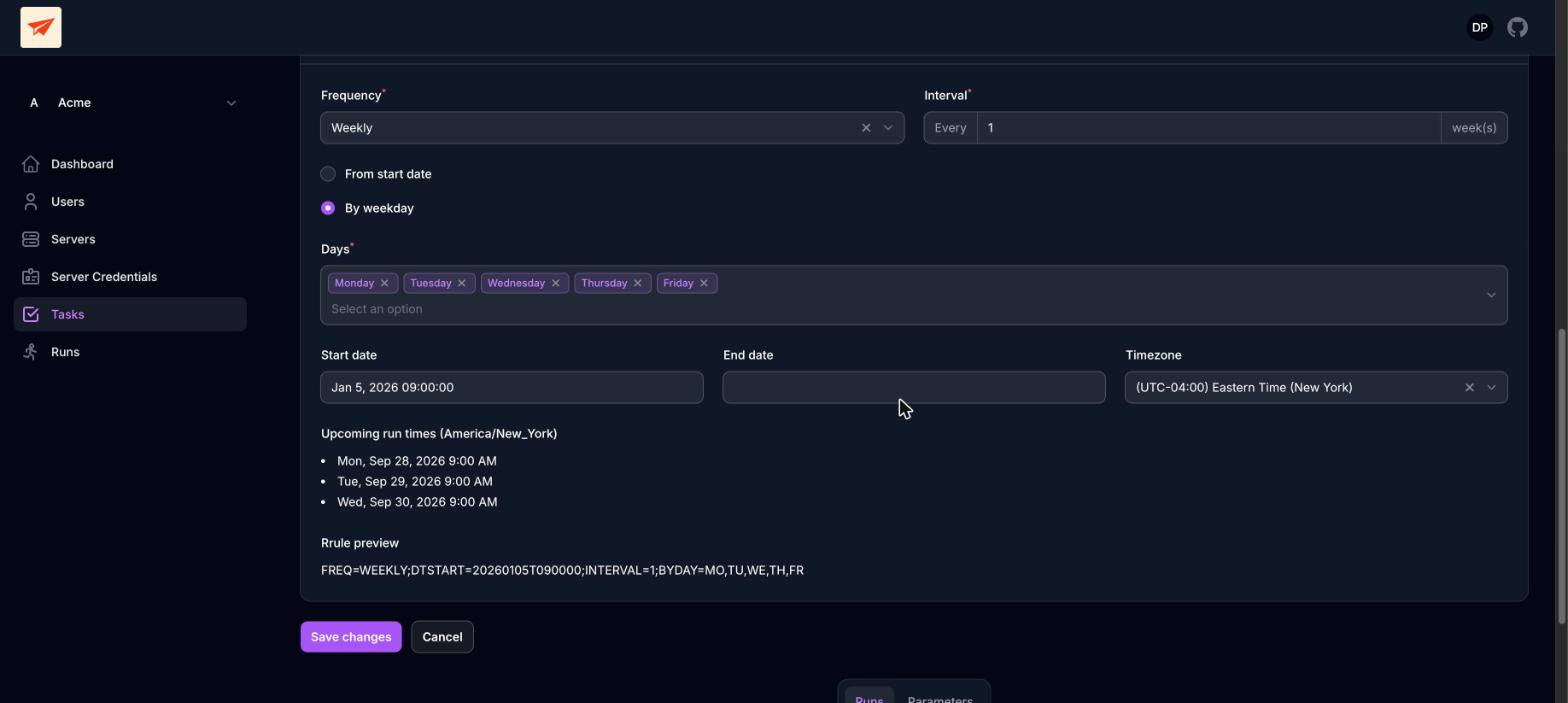Click 'Mon, Sep 28, 2026 9:00 AM' entry
Screen dimensions: 1568x703
coord(417,461)
